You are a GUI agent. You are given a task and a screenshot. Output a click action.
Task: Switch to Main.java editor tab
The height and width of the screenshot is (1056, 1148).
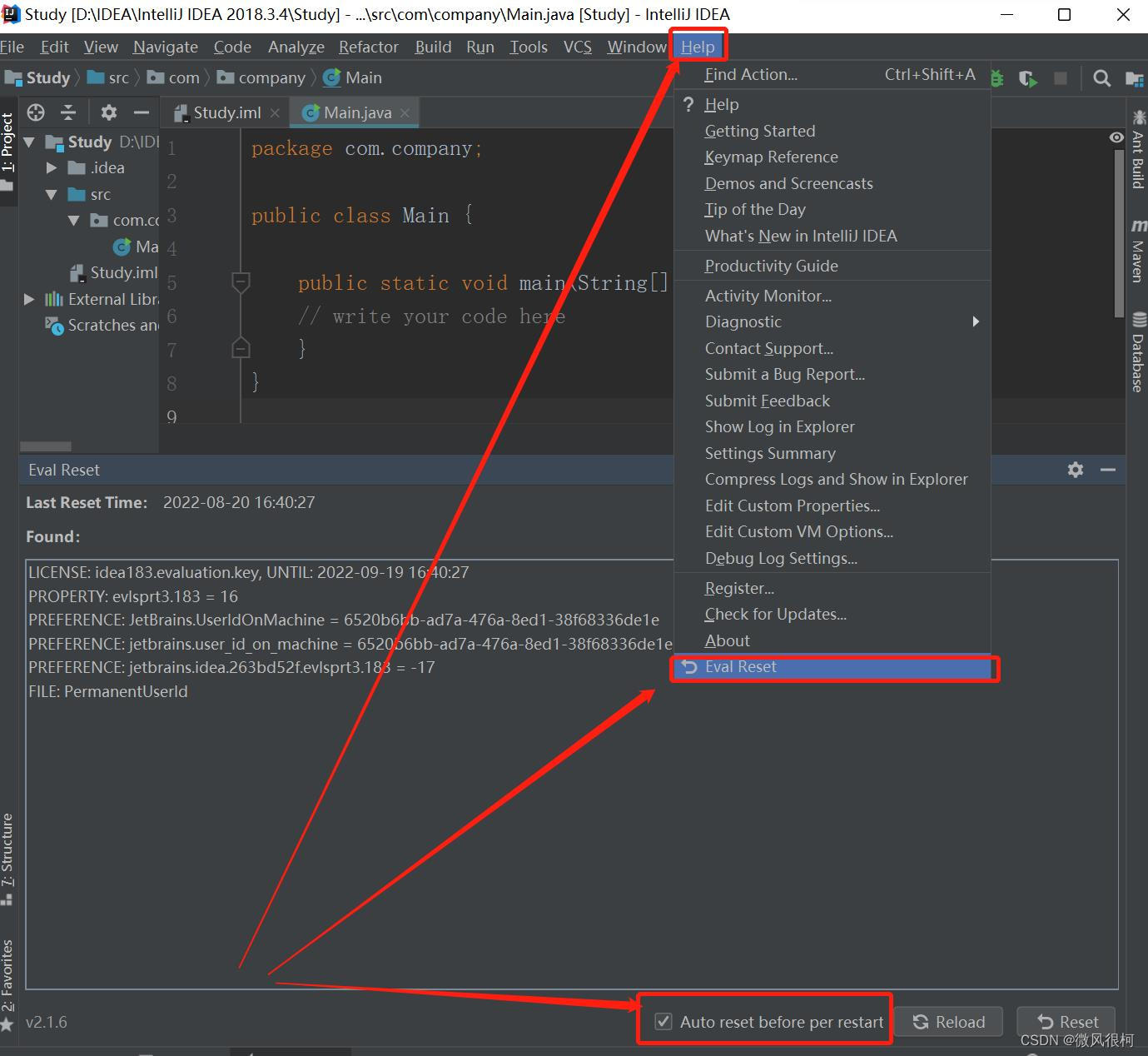[356, 112]
